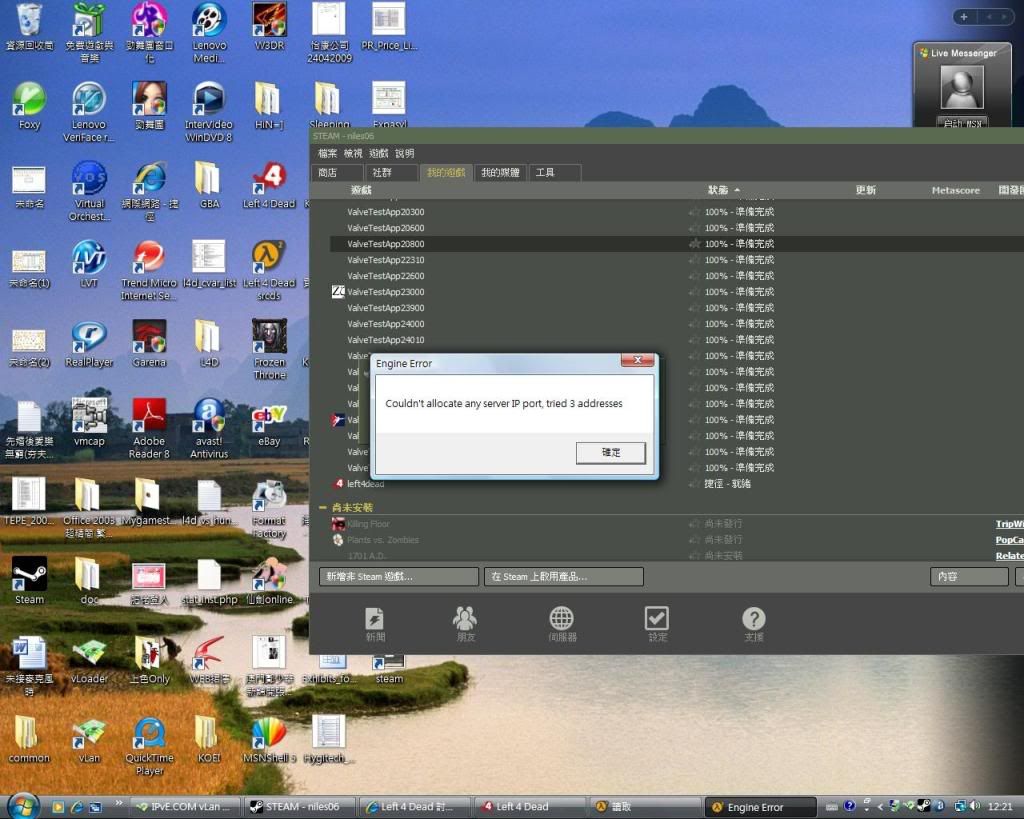Click the Garena desktop shortcut

pos(149,342)
